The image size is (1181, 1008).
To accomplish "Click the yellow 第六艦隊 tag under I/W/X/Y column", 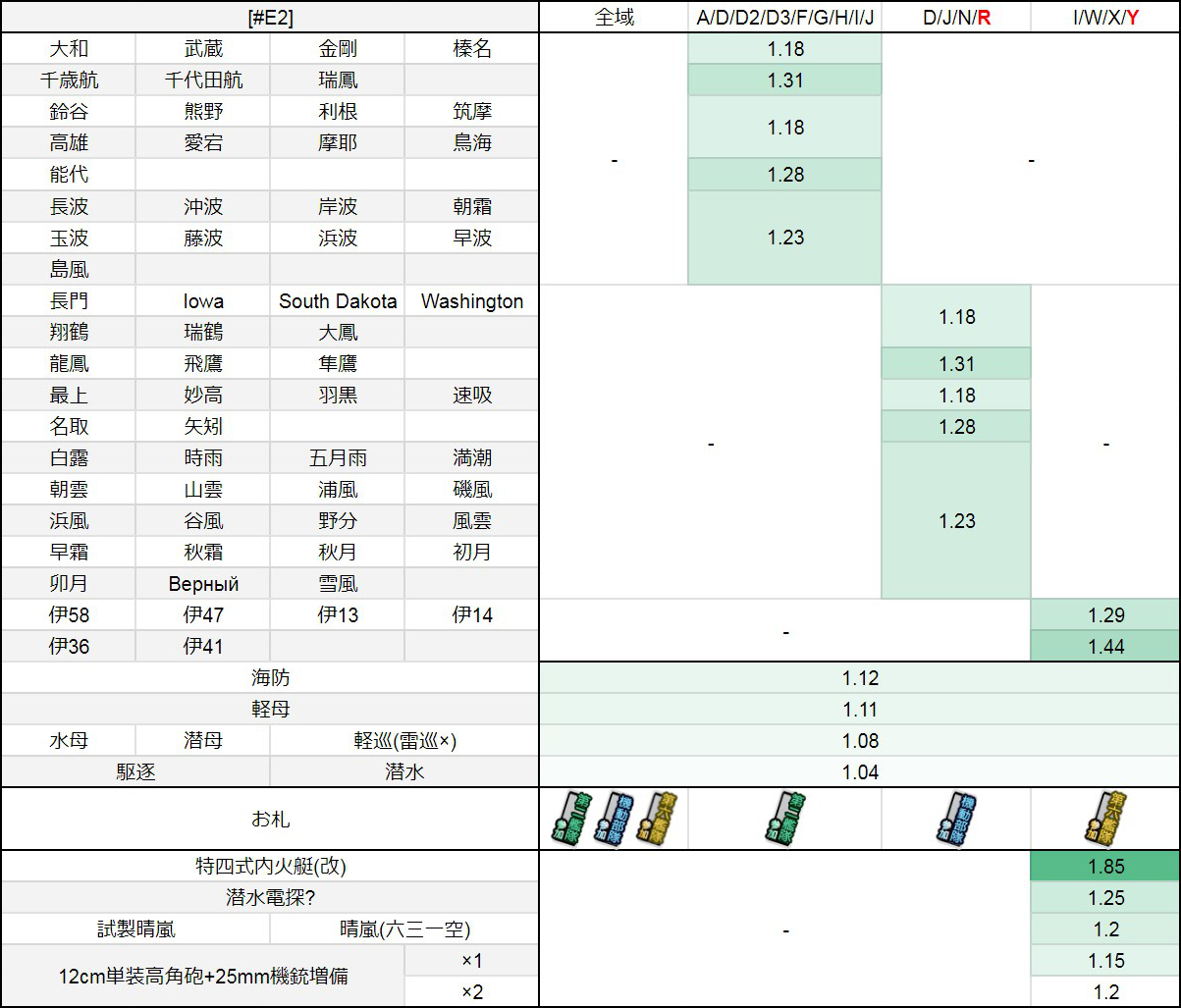I will pos(1105,819).
